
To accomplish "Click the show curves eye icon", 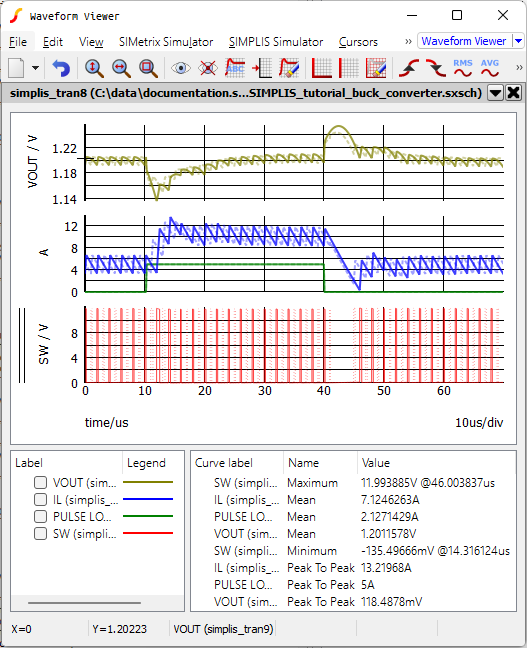I will pyautogui.click(x=181, y=68).
